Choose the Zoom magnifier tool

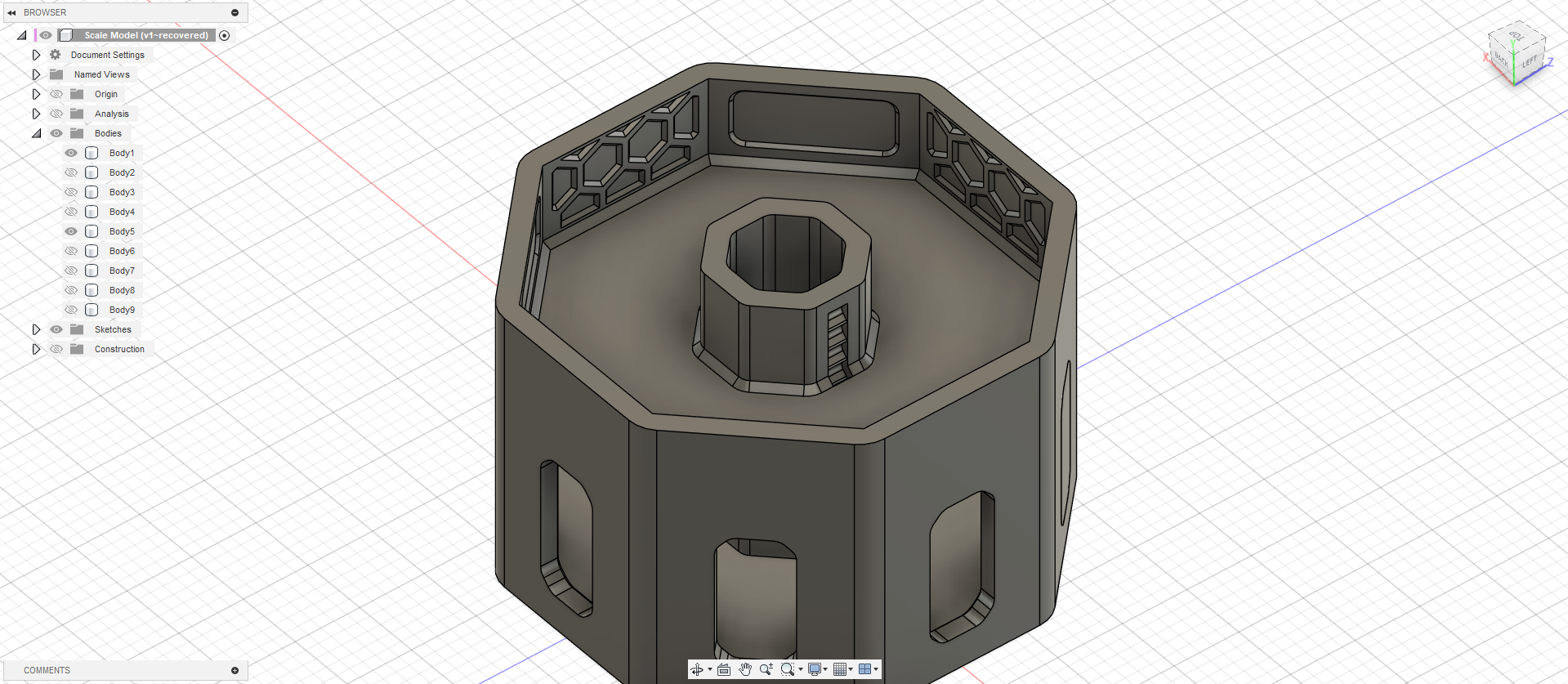click(766, 669)
